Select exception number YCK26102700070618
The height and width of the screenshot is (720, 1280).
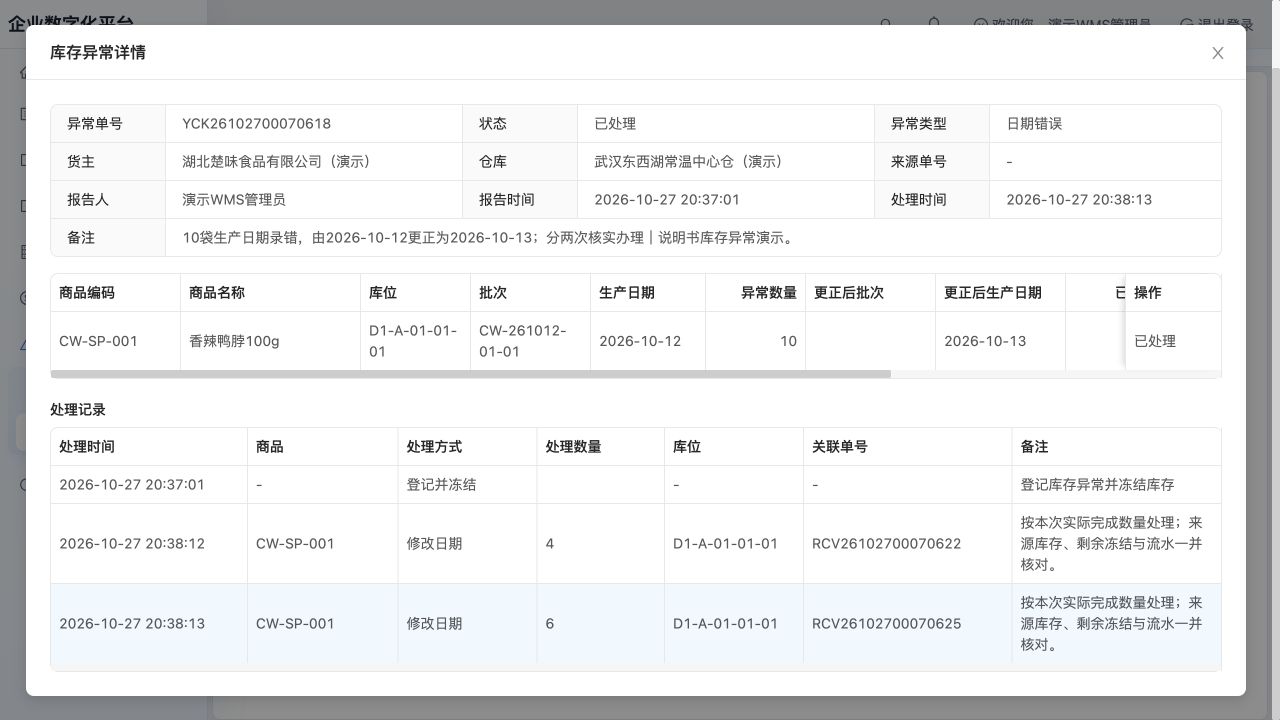tap(256, 124)
